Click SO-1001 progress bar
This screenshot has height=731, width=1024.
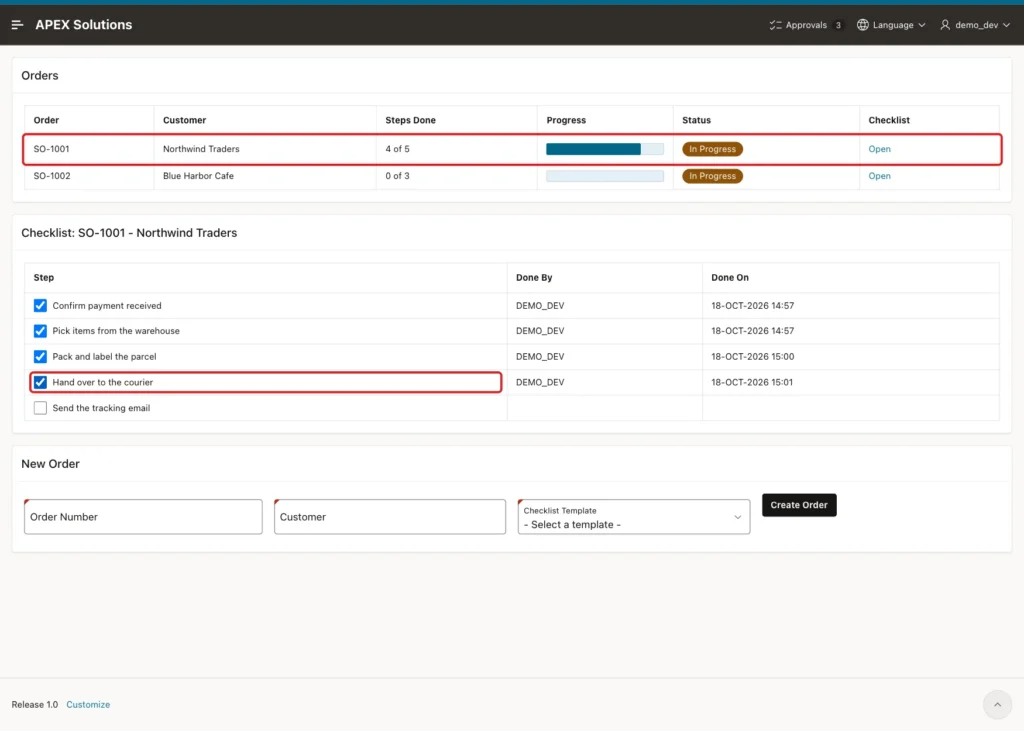605,149
